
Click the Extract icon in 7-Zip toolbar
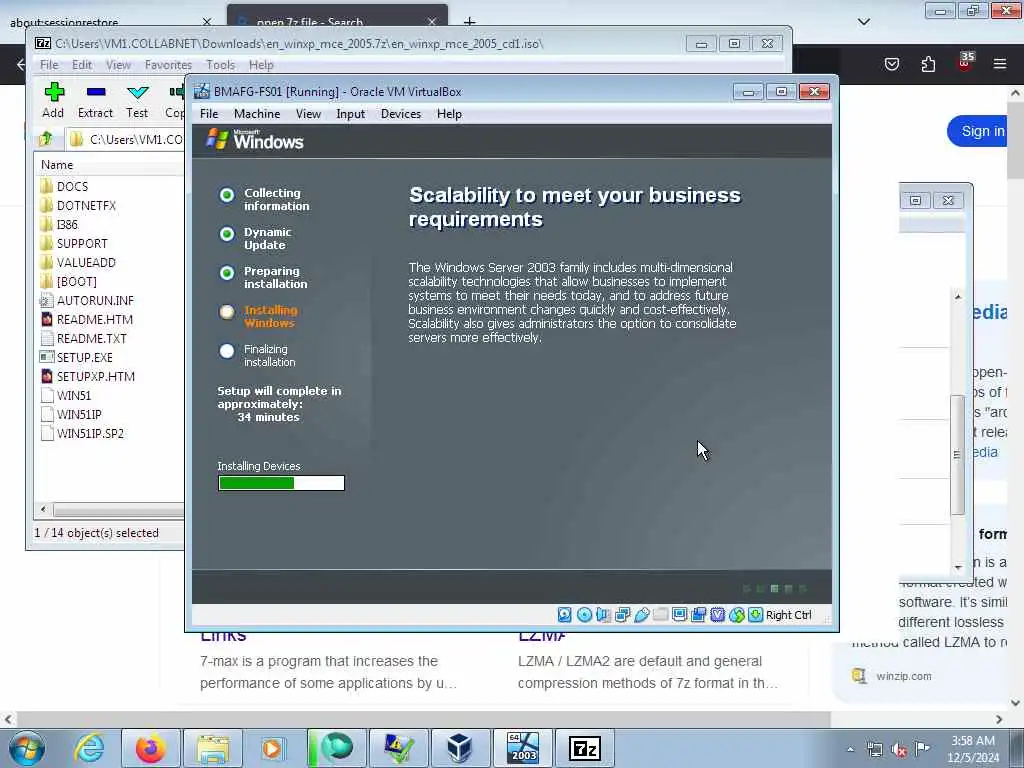pyautogui.click(x=95, y=92)
